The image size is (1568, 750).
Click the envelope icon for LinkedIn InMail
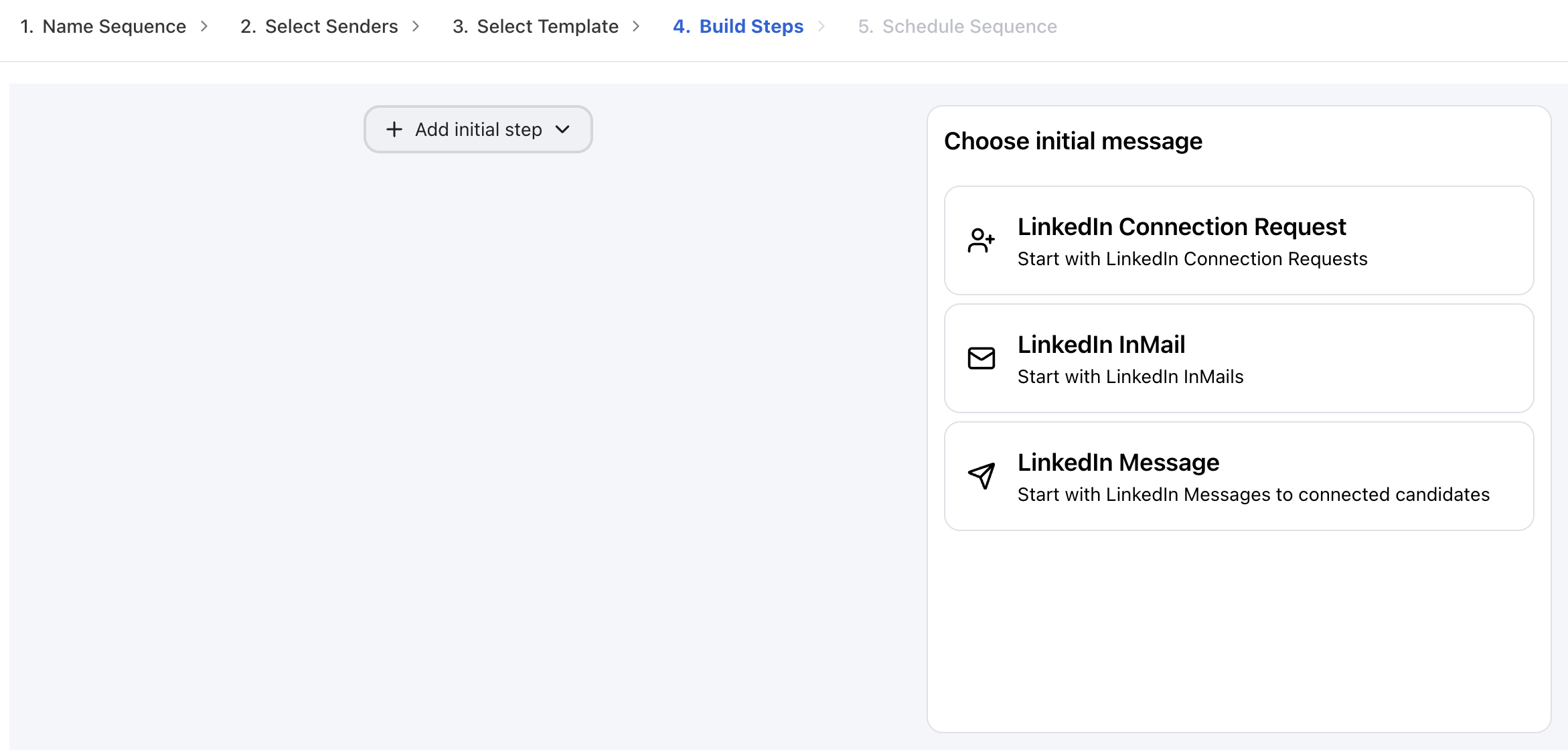click(x=982, y=358)
